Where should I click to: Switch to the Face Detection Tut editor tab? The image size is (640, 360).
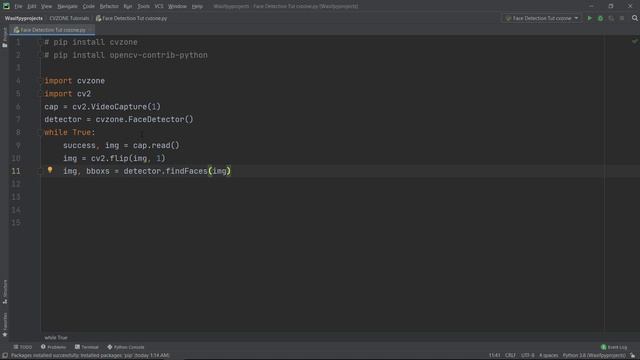pyautogui.click(x=52, y=30)
